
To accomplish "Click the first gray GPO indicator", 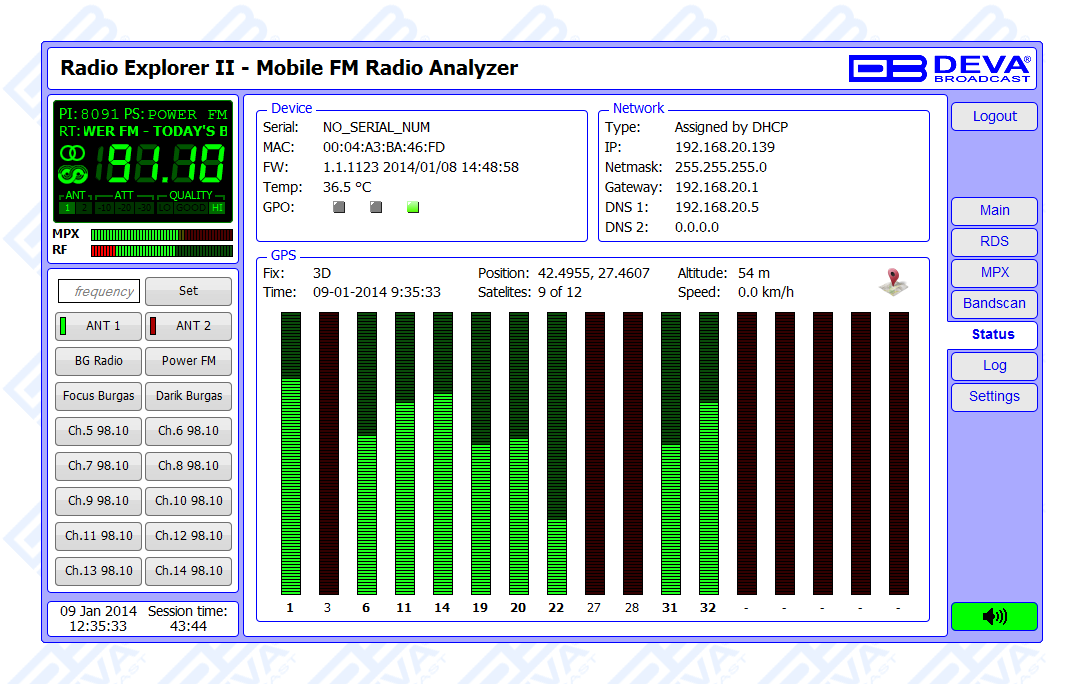I will pos(339,208).
